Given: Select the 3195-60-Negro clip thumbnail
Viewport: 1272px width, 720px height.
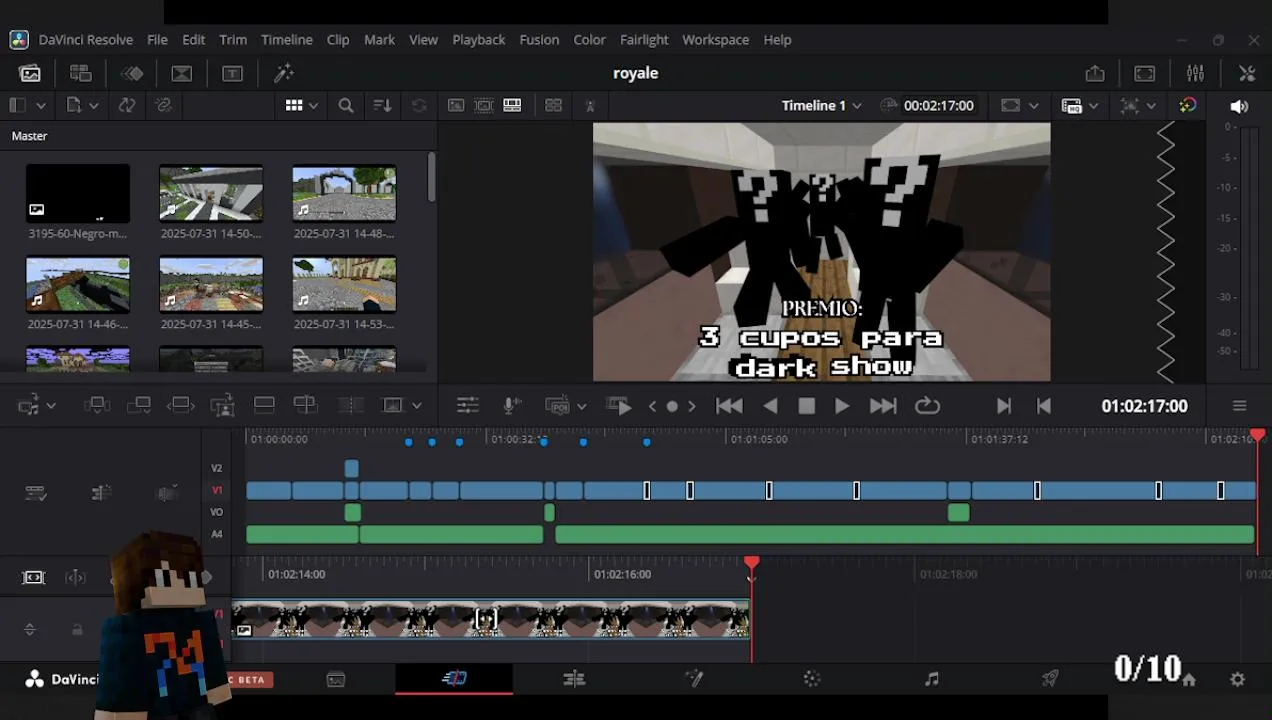Looking at the screenshot, I should [78, 193].
